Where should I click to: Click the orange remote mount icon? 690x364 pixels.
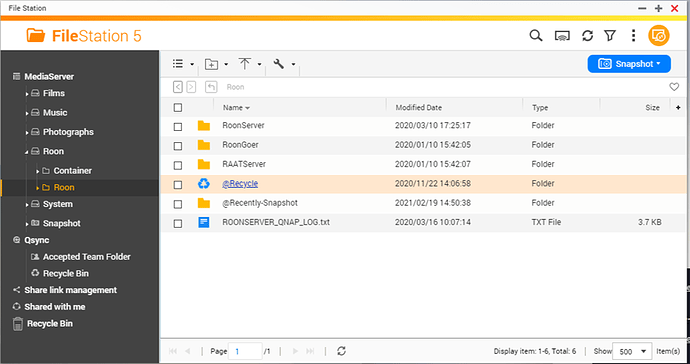(x=659, y=36)
